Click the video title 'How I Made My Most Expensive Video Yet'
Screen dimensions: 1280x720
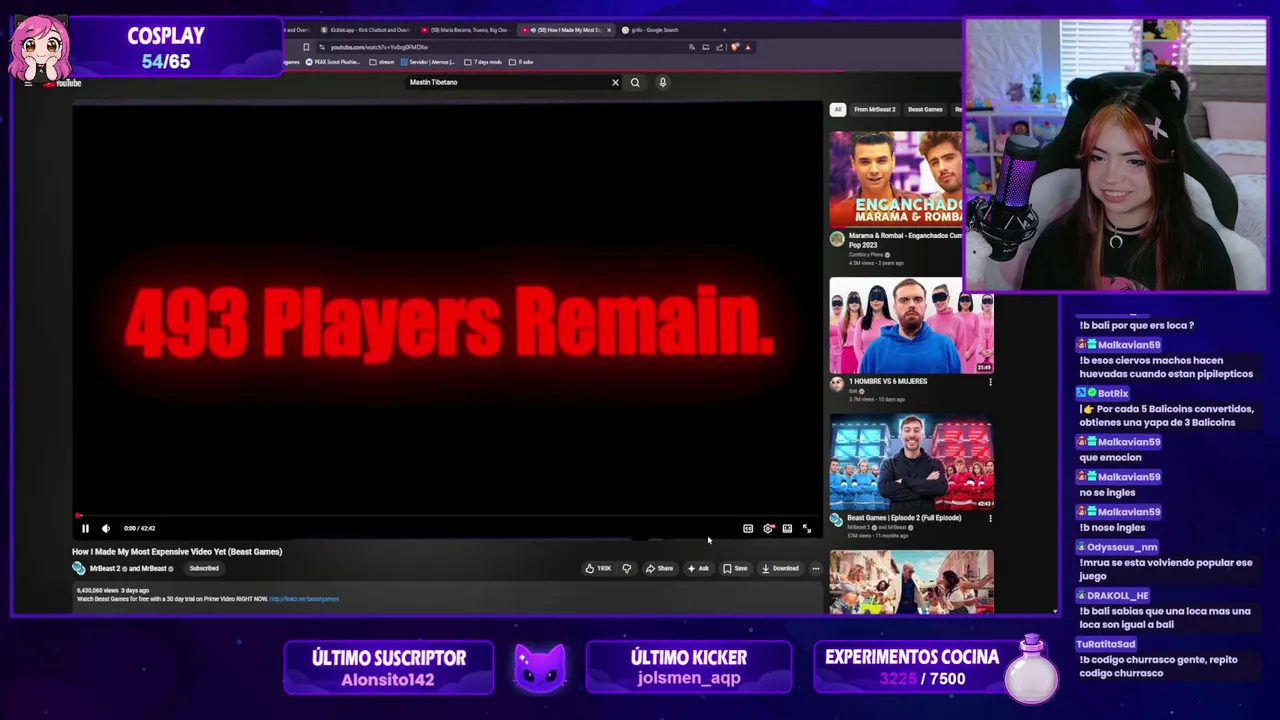(x=177, y=551)
